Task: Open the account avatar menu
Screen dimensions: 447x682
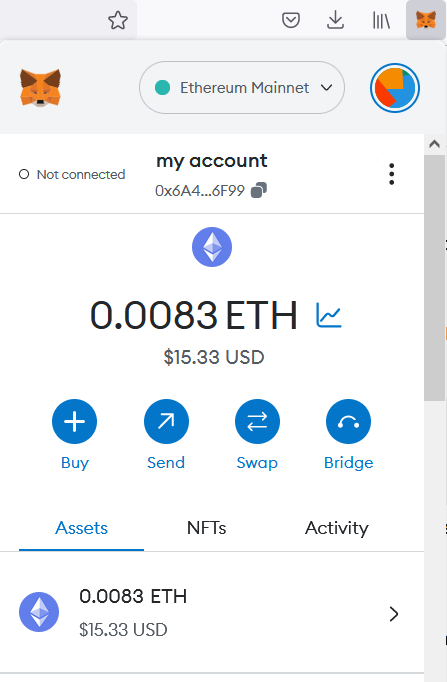Action: pos(395,88)
